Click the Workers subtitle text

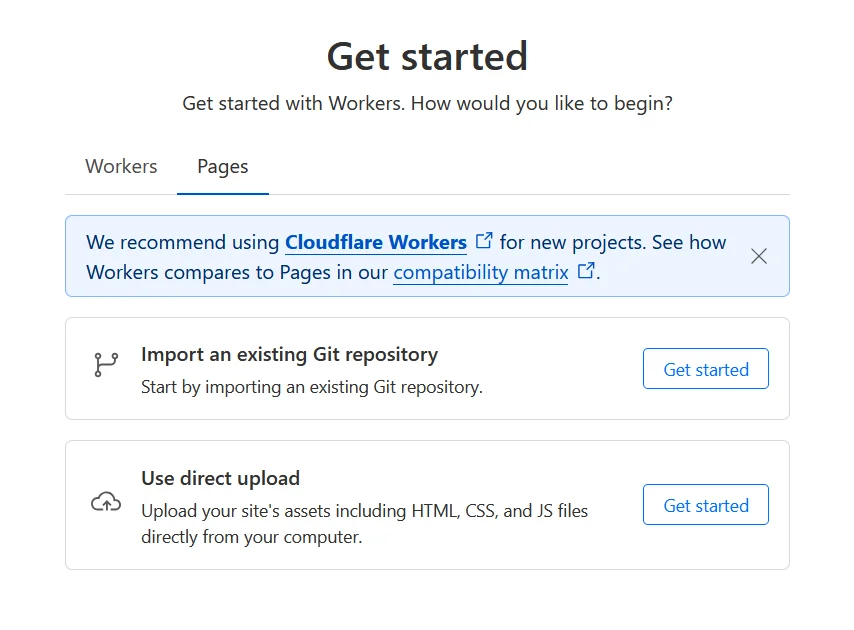coord(427,103)
